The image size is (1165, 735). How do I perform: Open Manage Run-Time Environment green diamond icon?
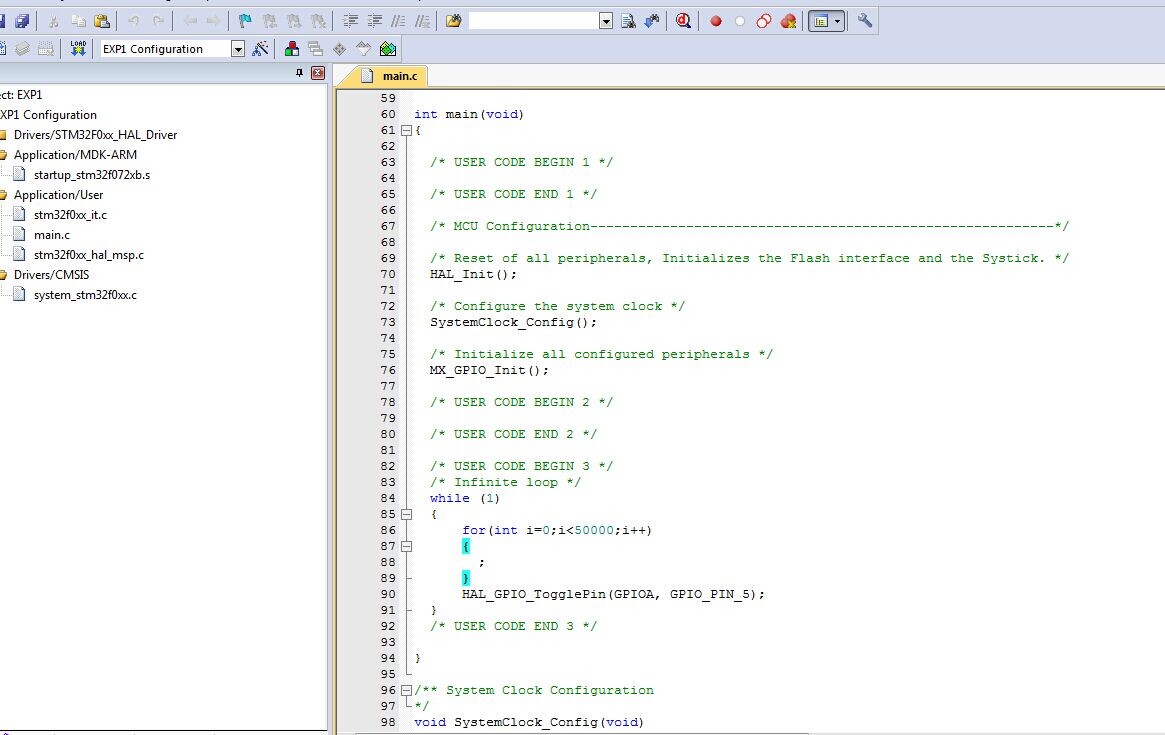[388, 48]
